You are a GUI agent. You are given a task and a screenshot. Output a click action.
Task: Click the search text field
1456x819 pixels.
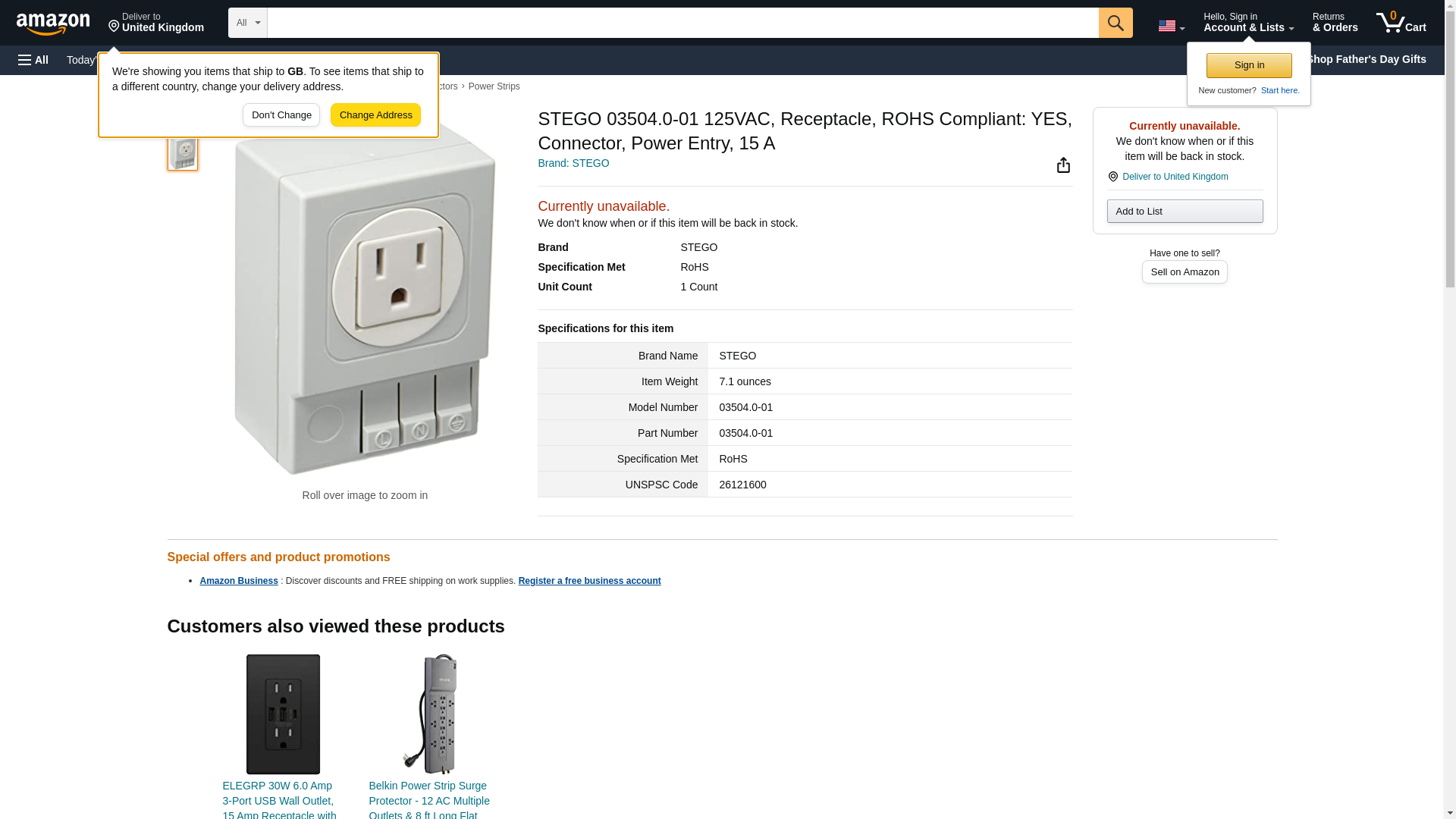click(682, 23)
